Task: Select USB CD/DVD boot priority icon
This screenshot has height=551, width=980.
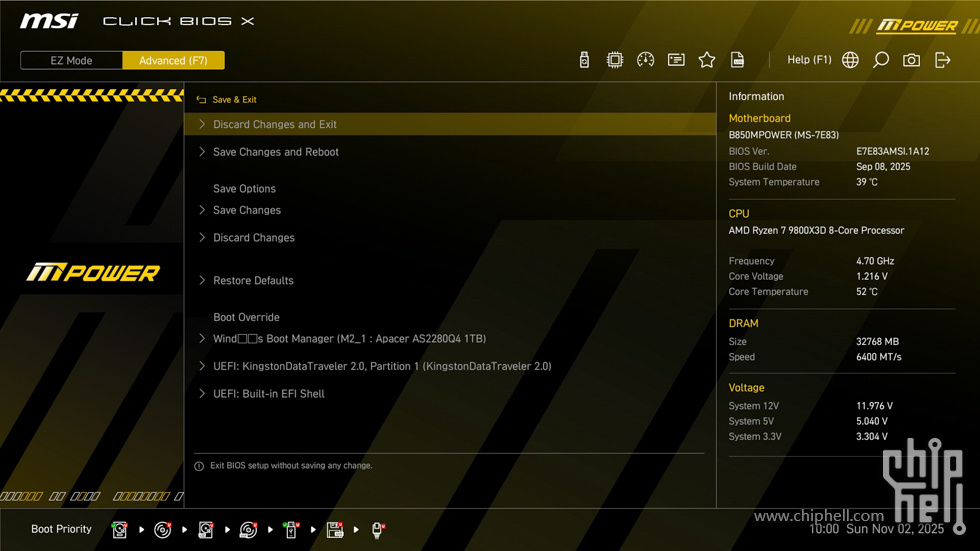Action: click(x=248, y=530)
